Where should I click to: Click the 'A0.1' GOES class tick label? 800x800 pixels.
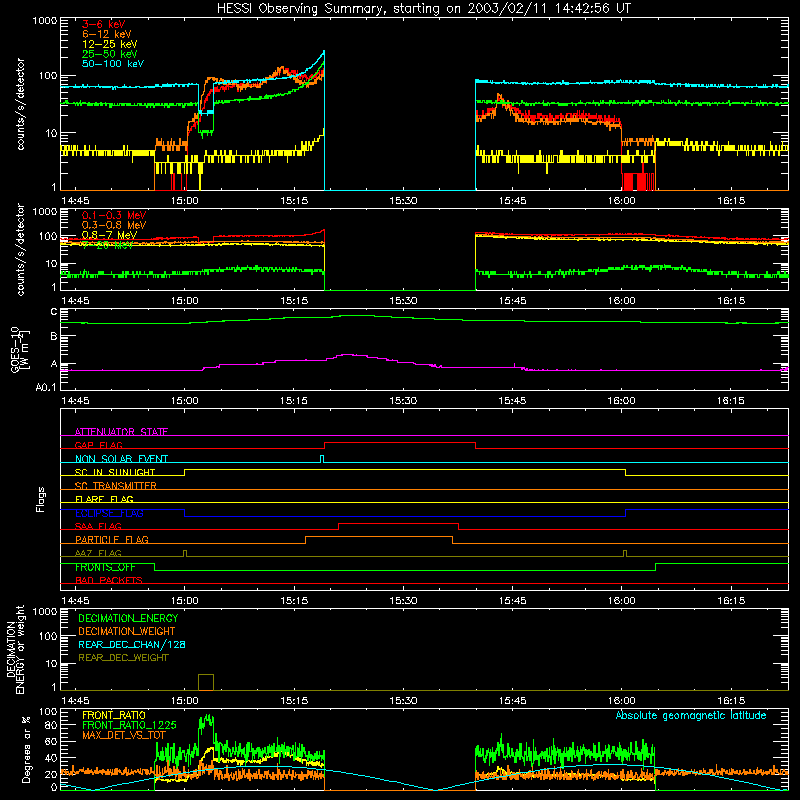(46, 388)
